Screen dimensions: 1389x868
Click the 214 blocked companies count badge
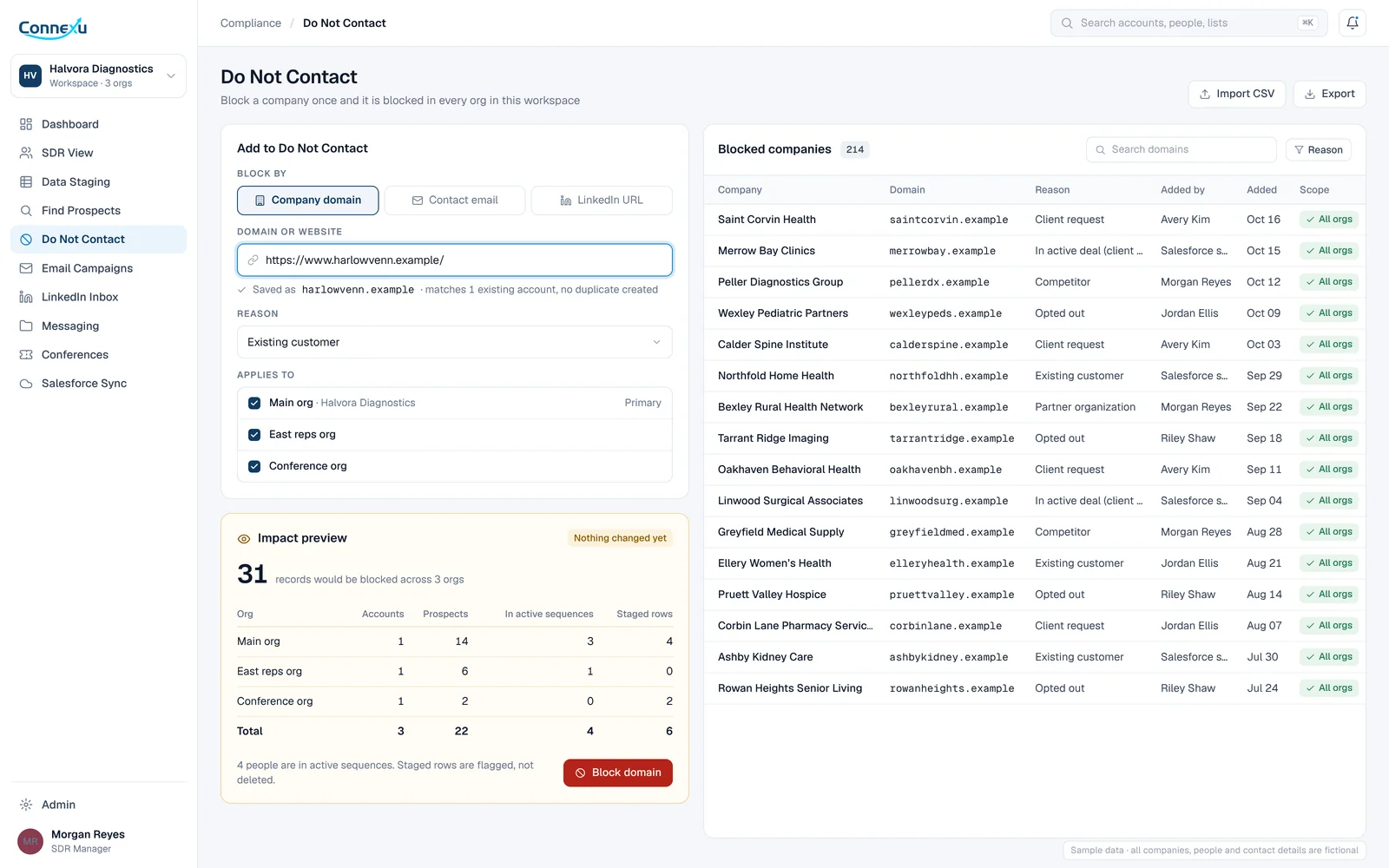855,149
